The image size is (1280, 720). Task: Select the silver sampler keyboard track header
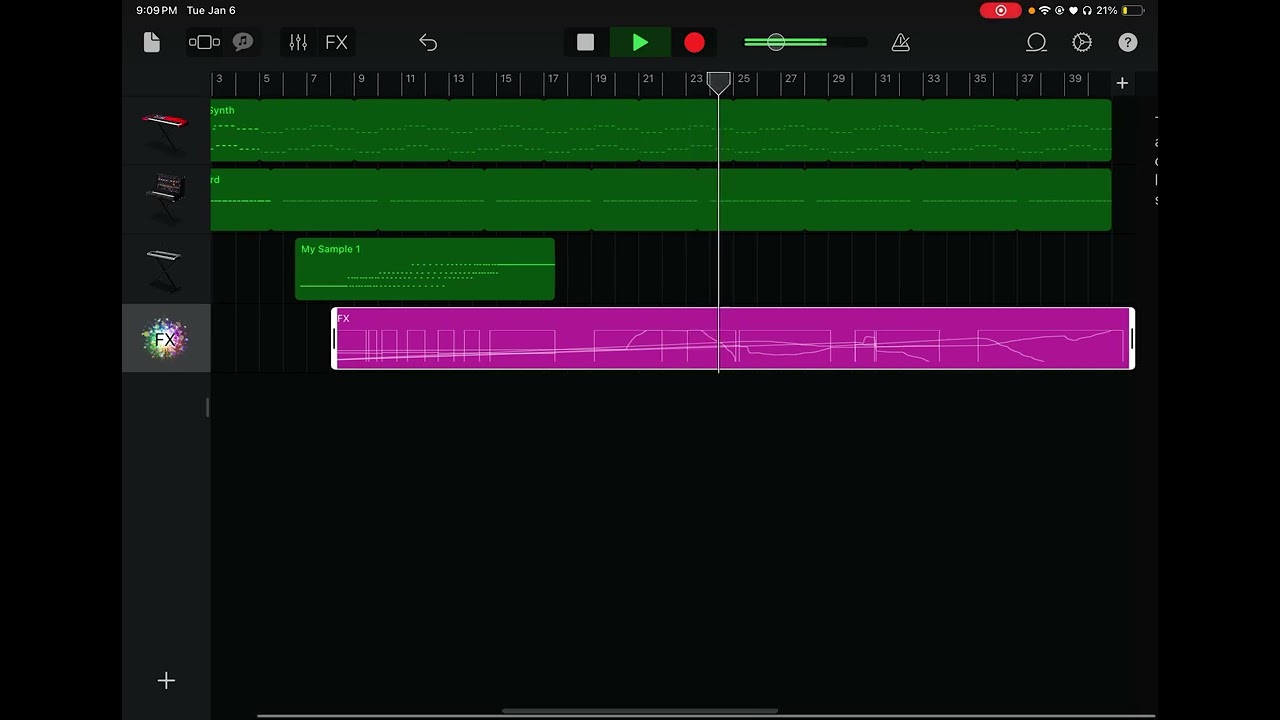tap(165, 269)
